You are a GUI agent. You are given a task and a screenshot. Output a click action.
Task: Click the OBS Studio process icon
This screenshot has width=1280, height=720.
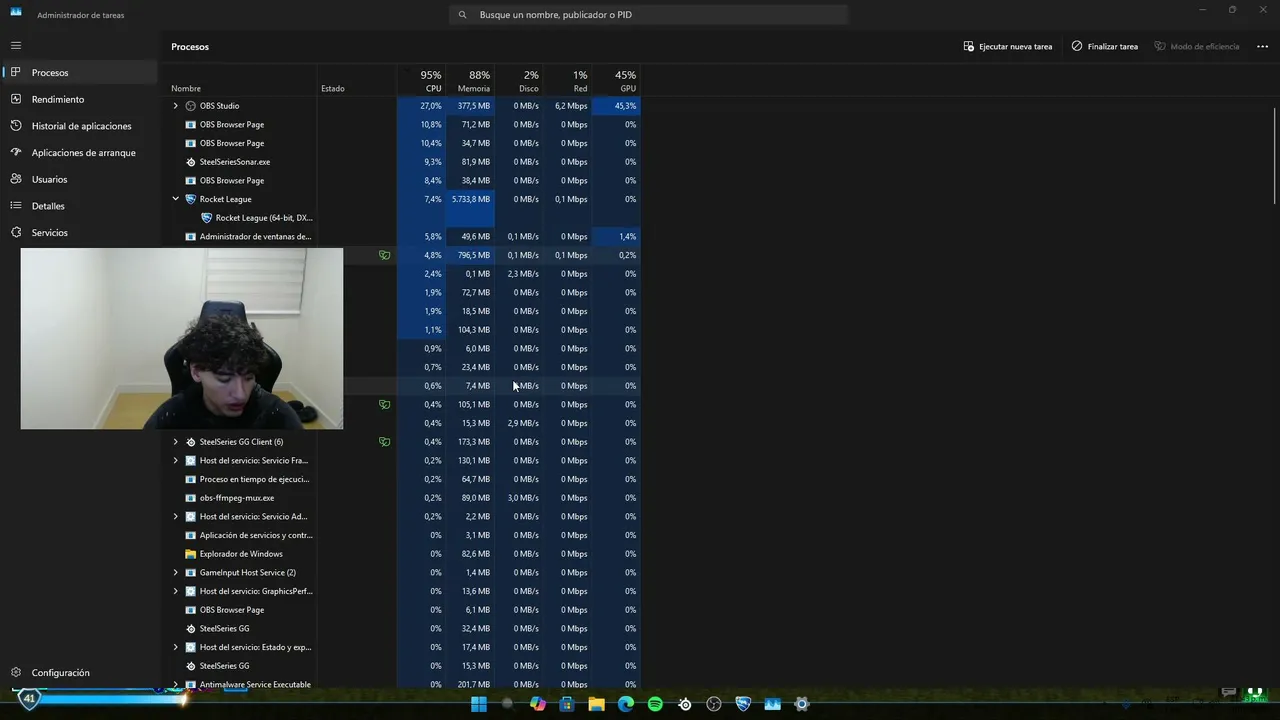coord(191,106)
